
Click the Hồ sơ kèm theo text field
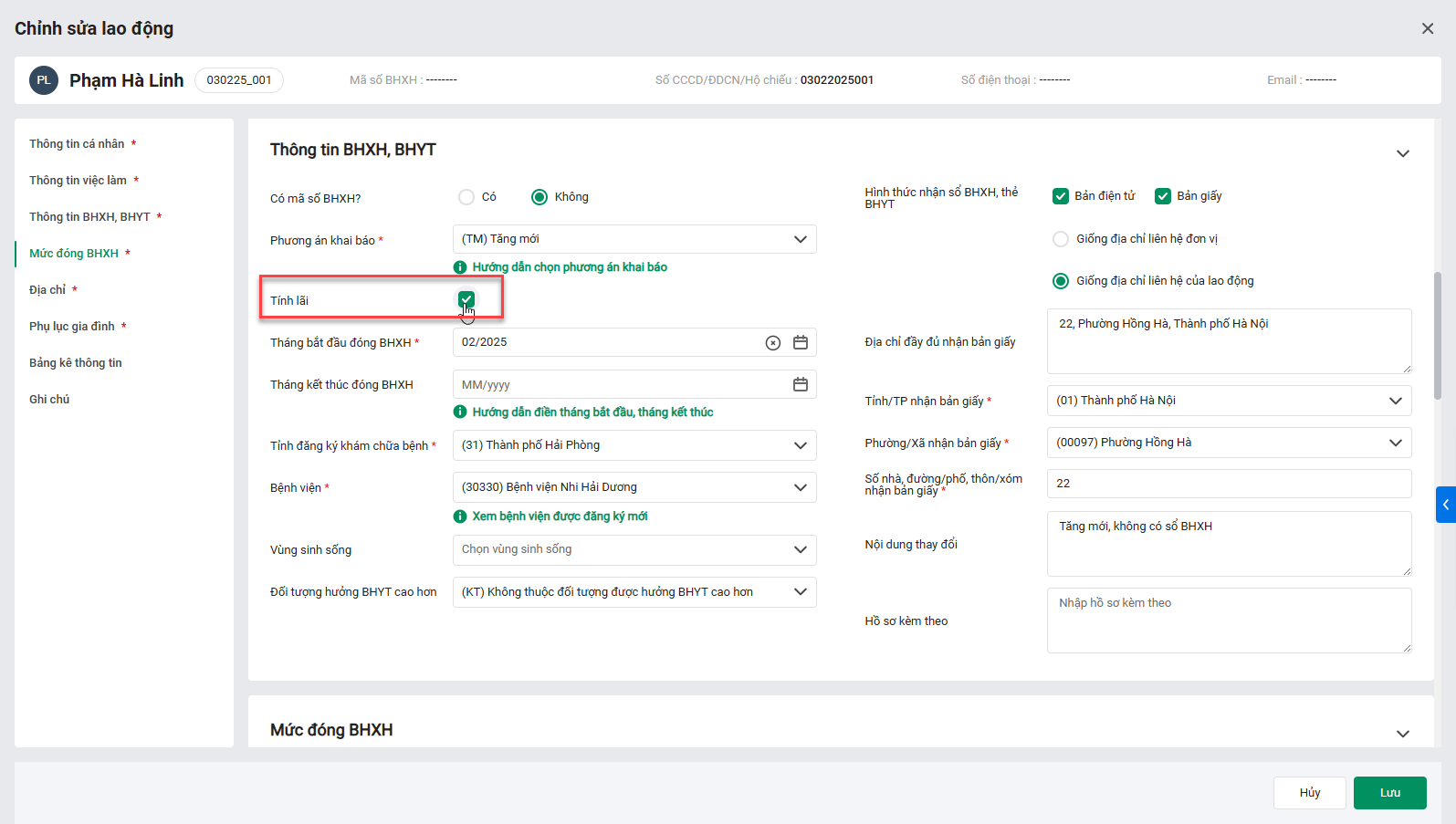pos(1229,621)
